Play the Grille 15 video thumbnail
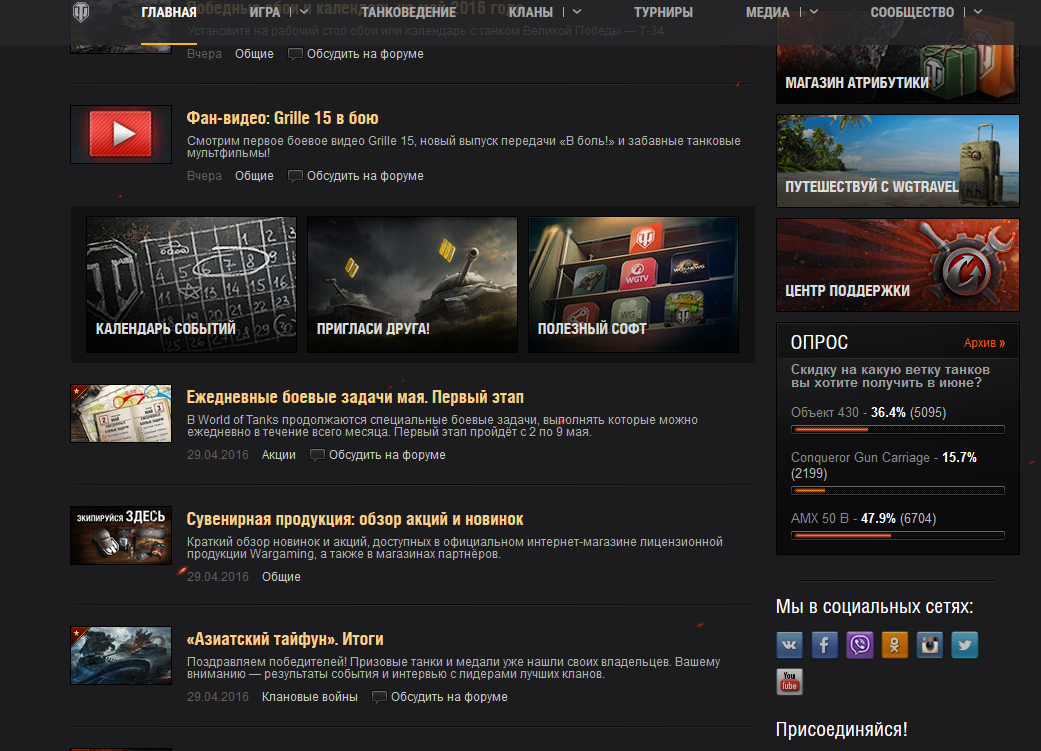The width and height of the screenshot is (1041, 751). point(121,134)
